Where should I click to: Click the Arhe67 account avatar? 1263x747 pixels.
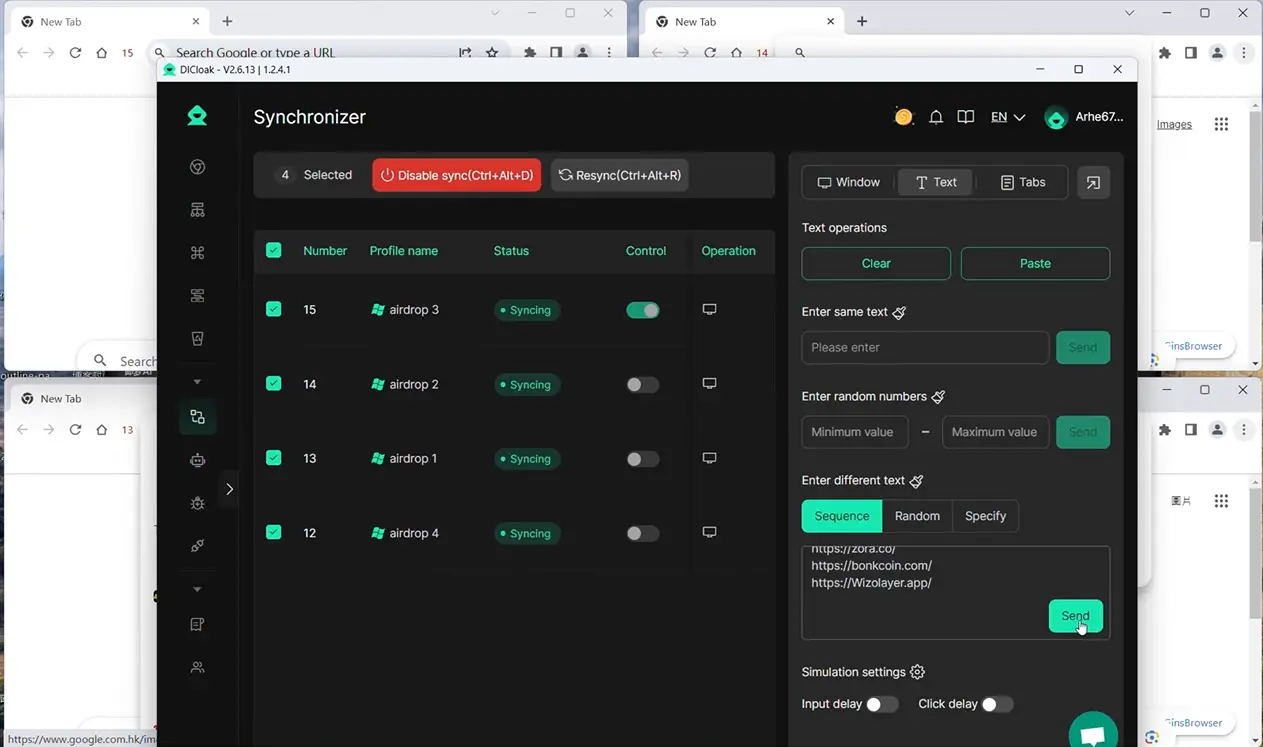click(1055, 118)
